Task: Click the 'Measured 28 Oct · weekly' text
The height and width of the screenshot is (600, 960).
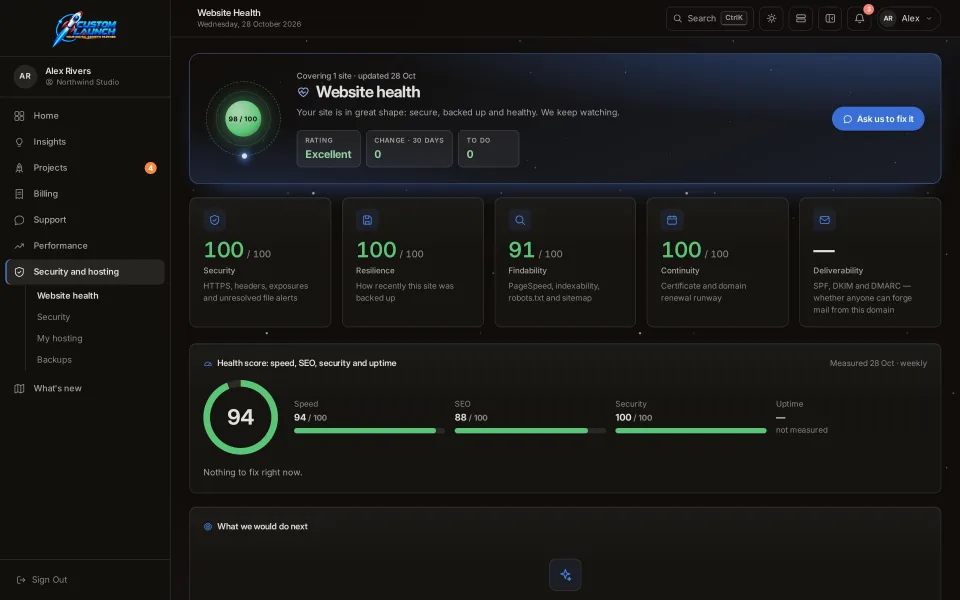Action: (x=878, y=364)
